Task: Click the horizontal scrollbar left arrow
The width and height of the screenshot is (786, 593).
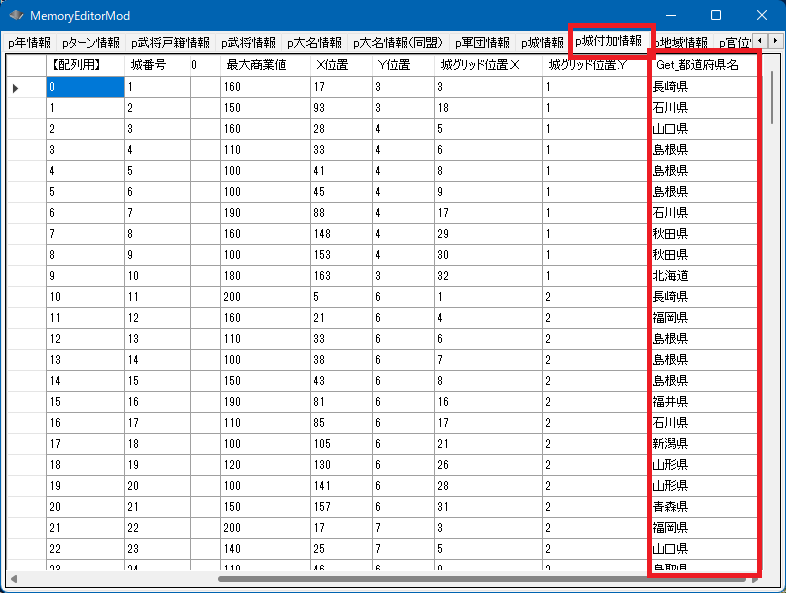Action: click(14, 579)
